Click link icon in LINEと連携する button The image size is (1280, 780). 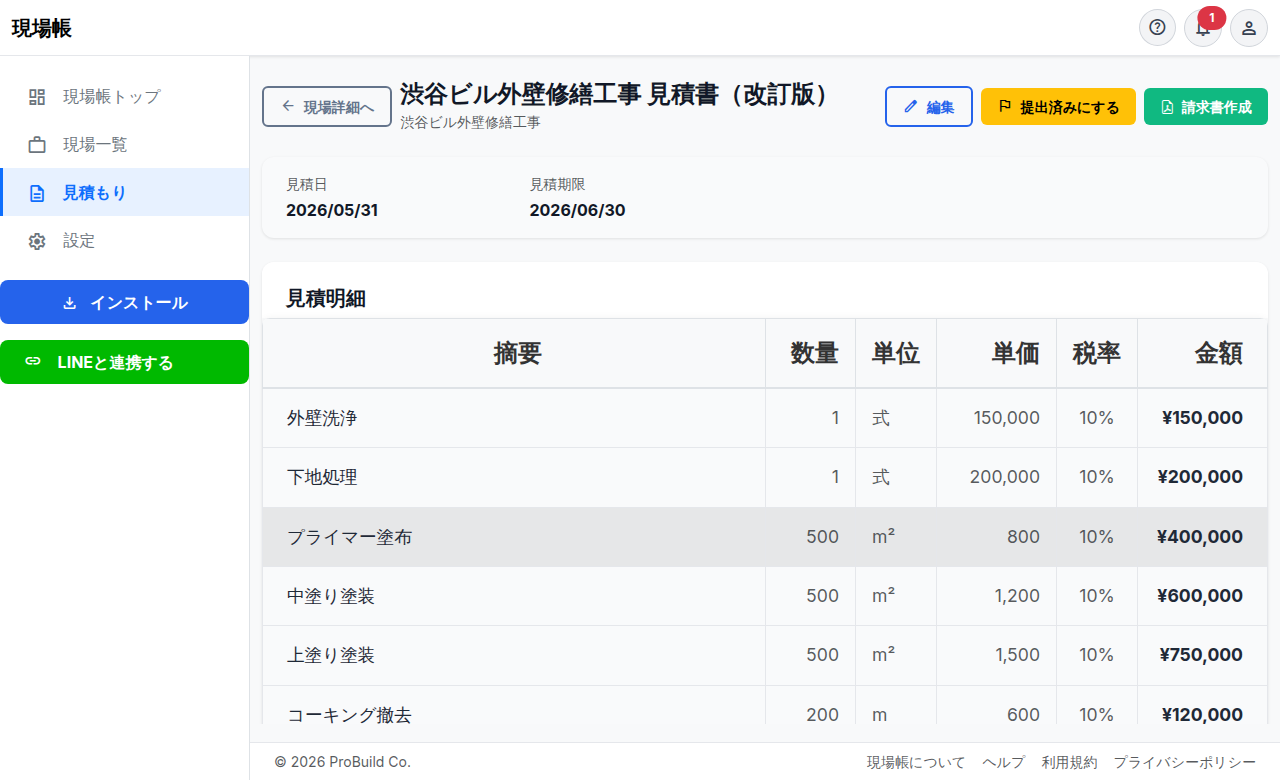[33, 362]
